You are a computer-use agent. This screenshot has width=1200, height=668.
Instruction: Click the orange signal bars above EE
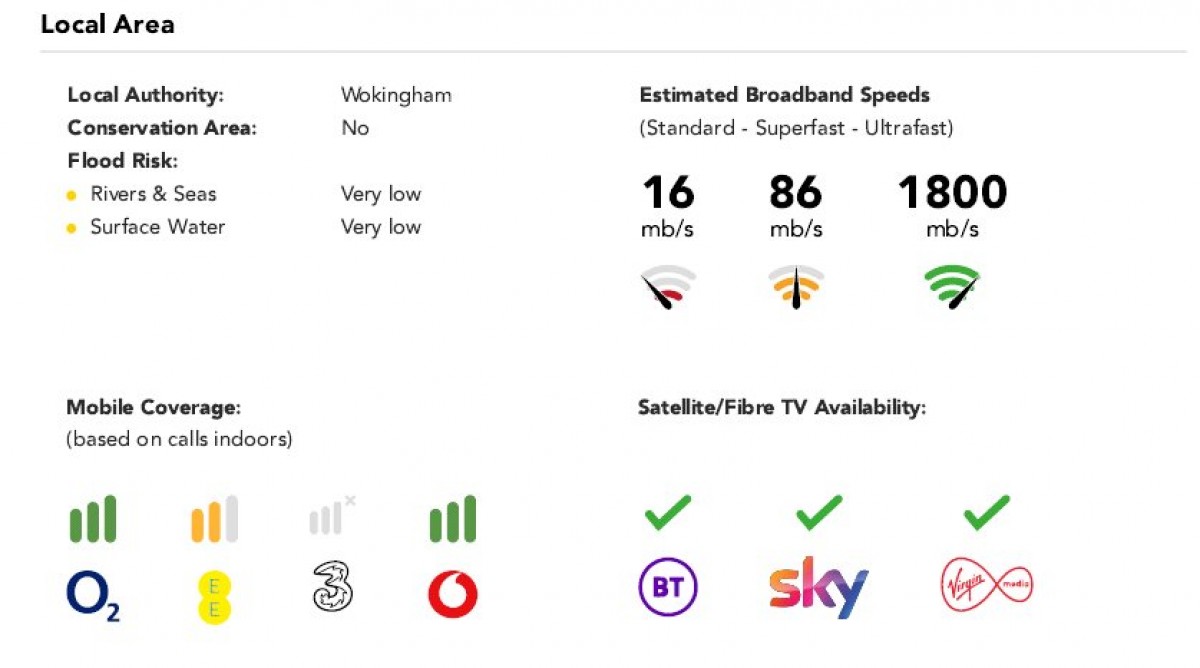coord(214,519)
